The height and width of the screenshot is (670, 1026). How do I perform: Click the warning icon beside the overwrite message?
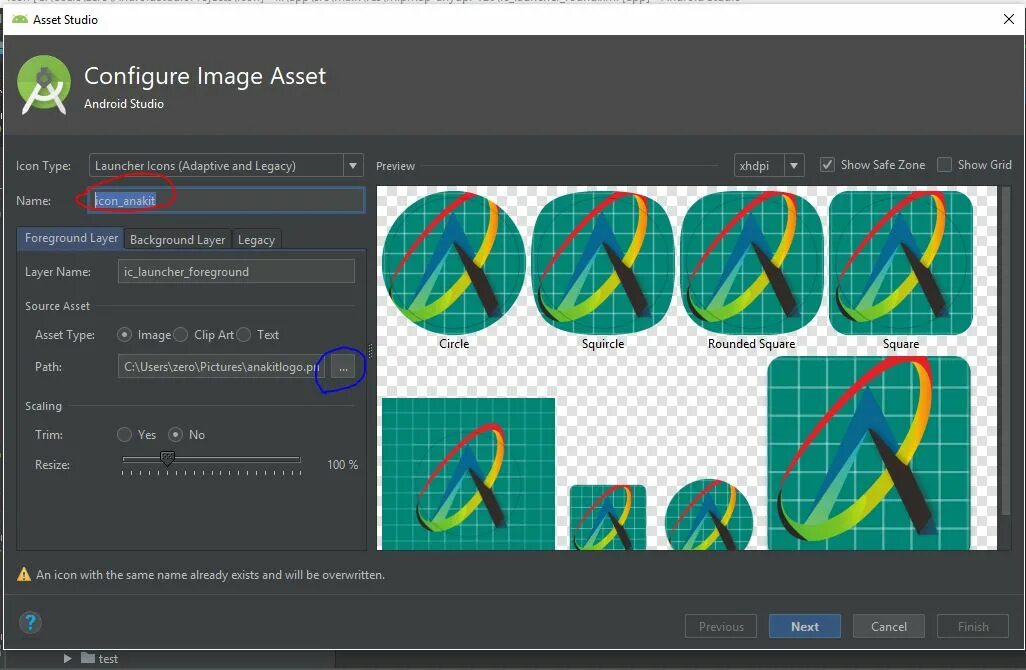coord(24,574)
